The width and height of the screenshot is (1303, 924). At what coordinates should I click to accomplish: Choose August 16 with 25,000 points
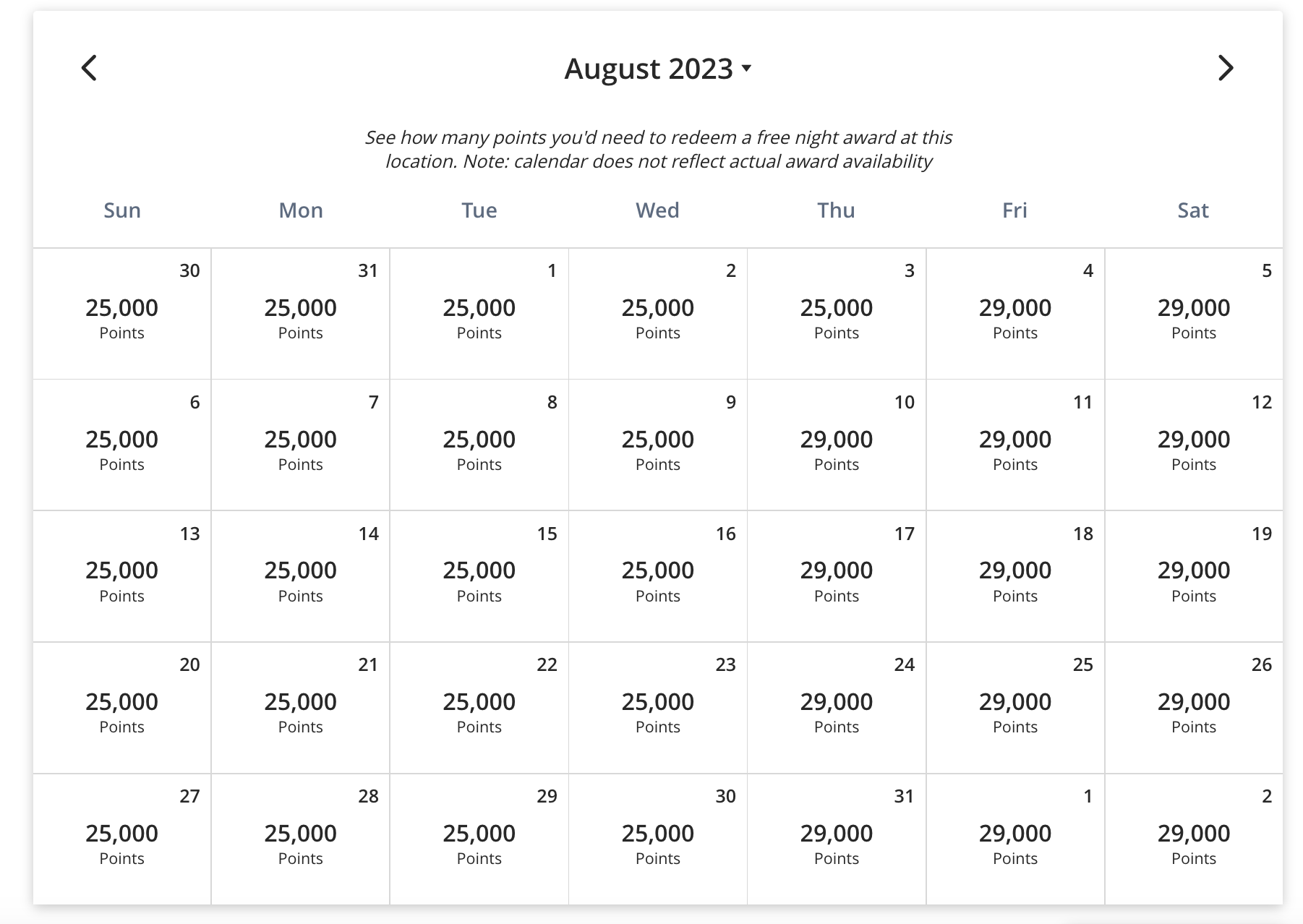pyautogui.click(x=657, y=577)
